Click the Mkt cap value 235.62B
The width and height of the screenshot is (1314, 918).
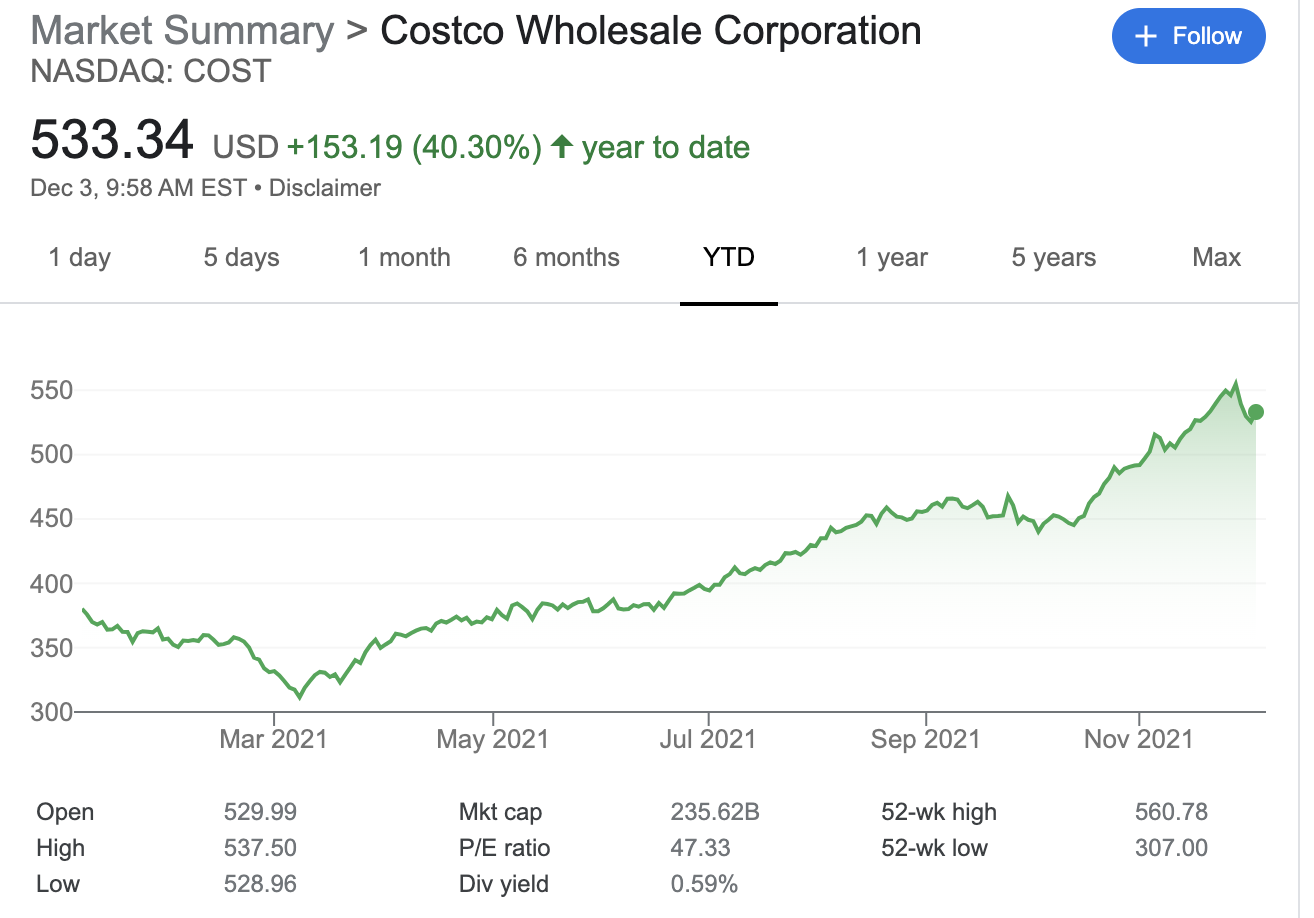click(715, 812)
